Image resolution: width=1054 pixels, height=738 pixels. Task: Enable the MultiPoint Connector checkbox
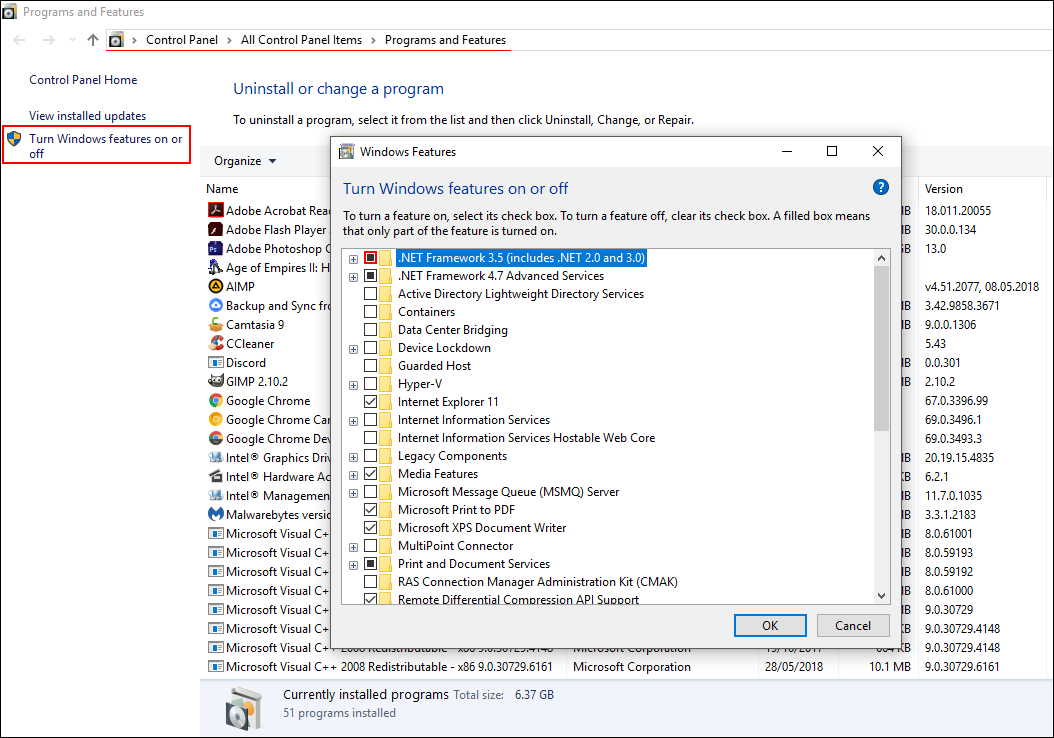(x=370, y=546)
